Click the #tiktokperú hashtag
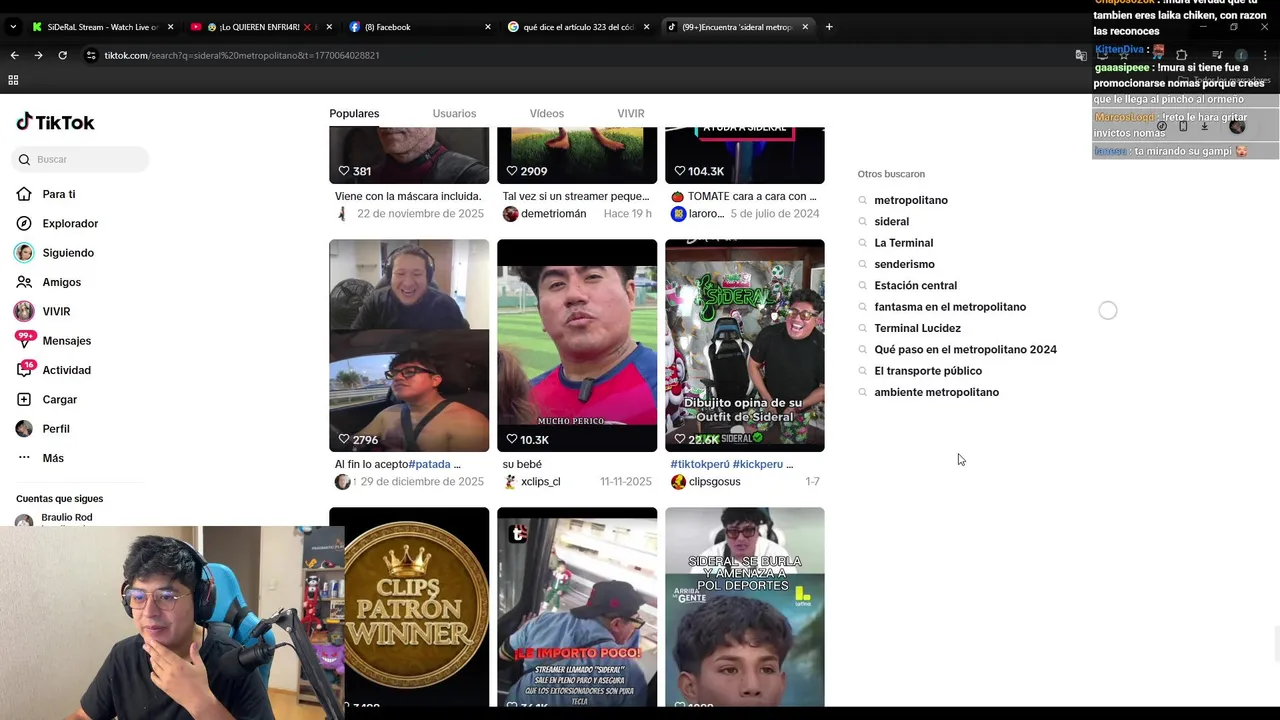 [700, 464]
